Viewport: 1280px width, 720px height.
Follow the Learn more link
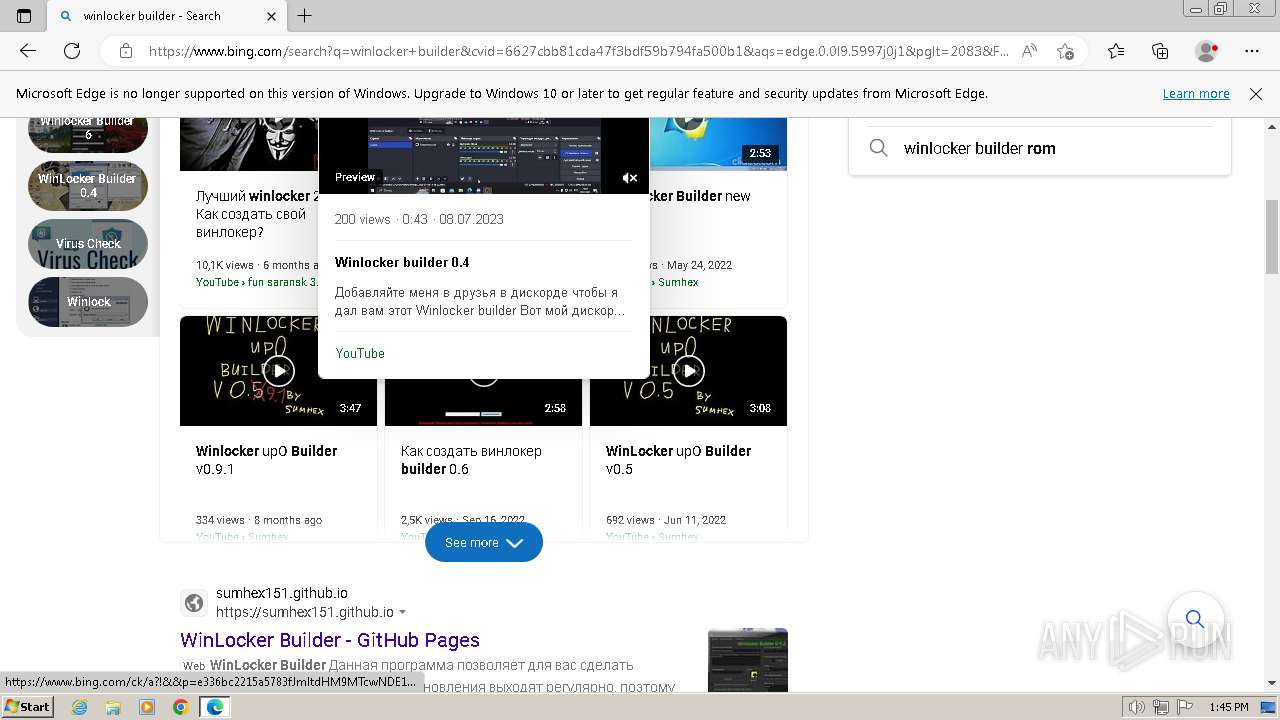tap(1196, 94)
